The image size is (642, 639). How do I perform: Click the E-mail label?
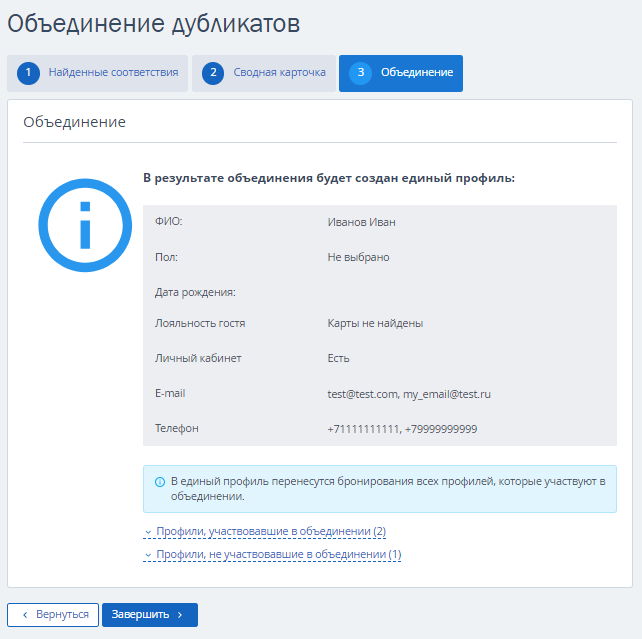point(170,393)
